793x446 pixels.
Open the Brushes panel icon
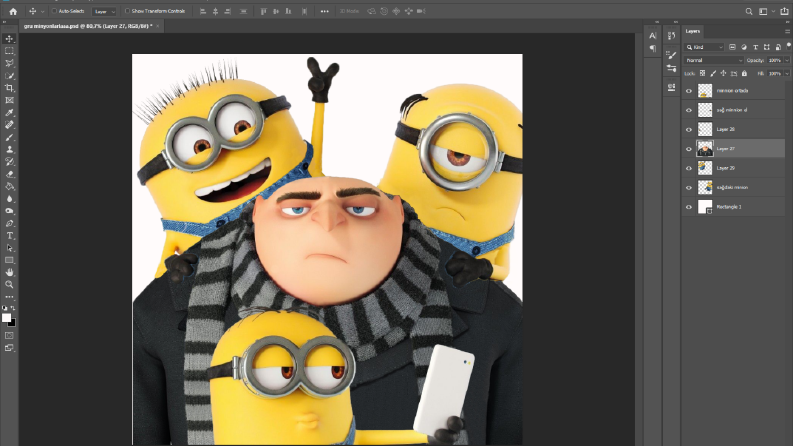point(671,55)
